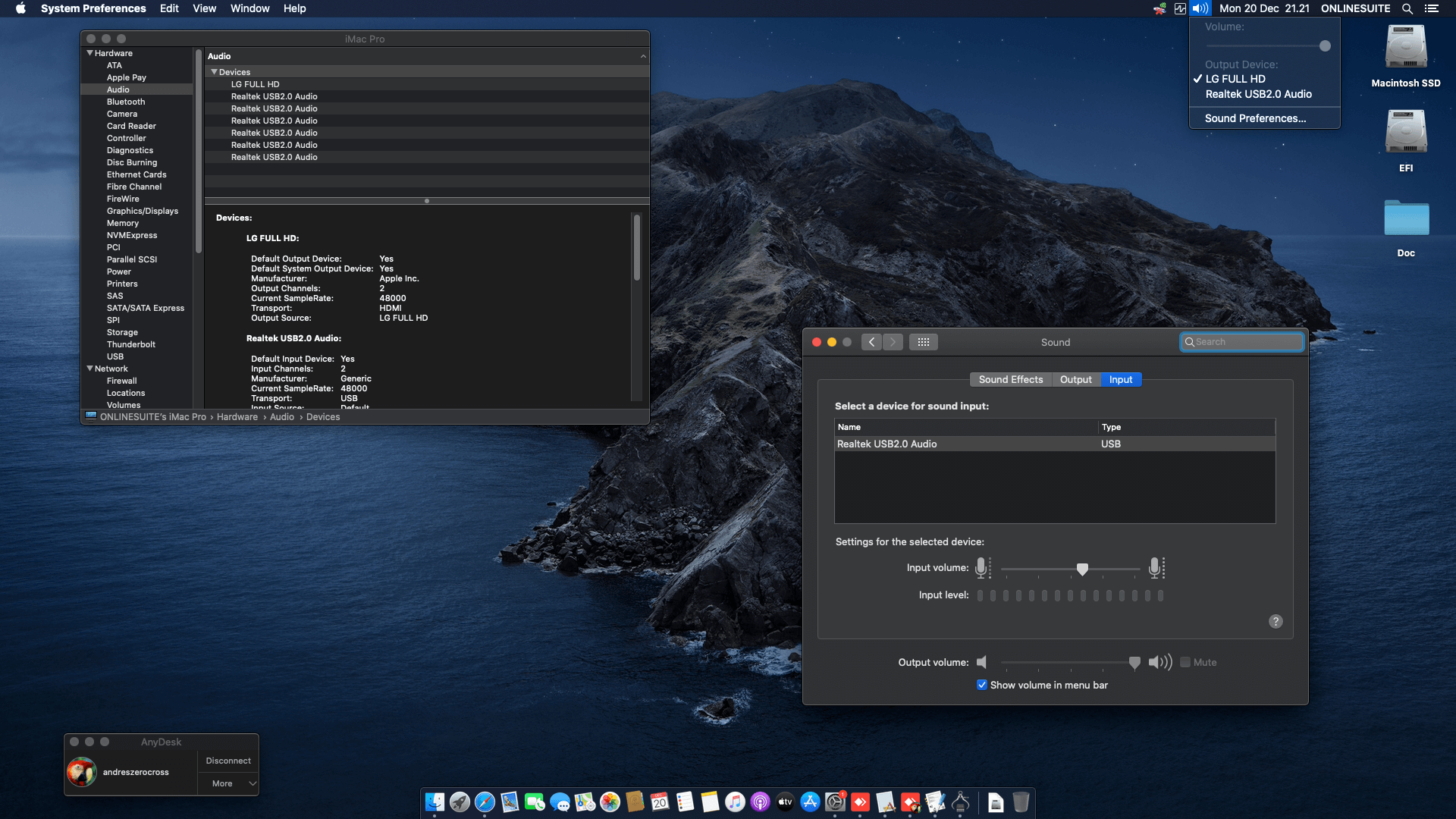The height and width of the screenshot is (819, 1456).
Task: Collapse the Devices disclosure triangle
Action: click(x=214, y=72)
